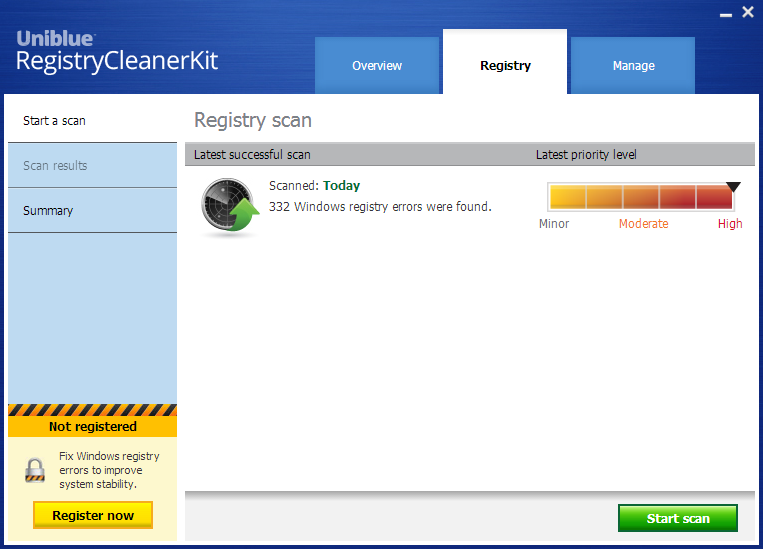The height and width of the screenshot is (549, 763).
Task: Close the RegistryCleanerKit window
Action: click(748, 12)
